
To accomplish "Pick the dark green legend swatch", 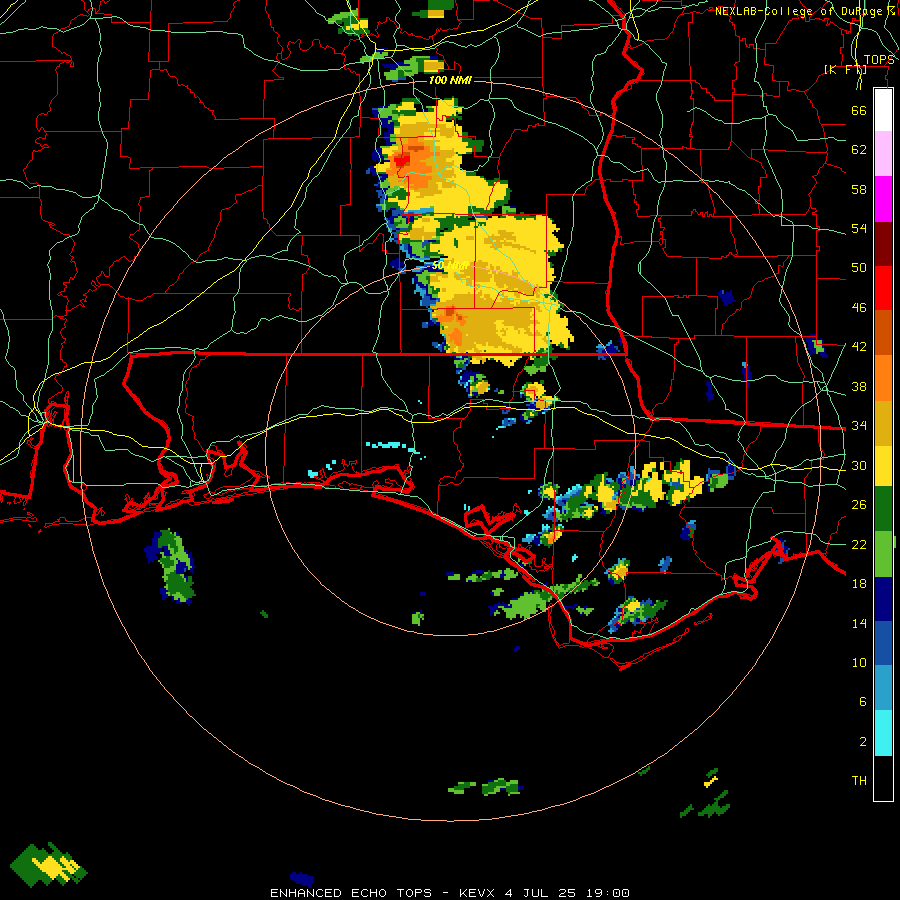I will pyautogui.click(x=883, y=509).
